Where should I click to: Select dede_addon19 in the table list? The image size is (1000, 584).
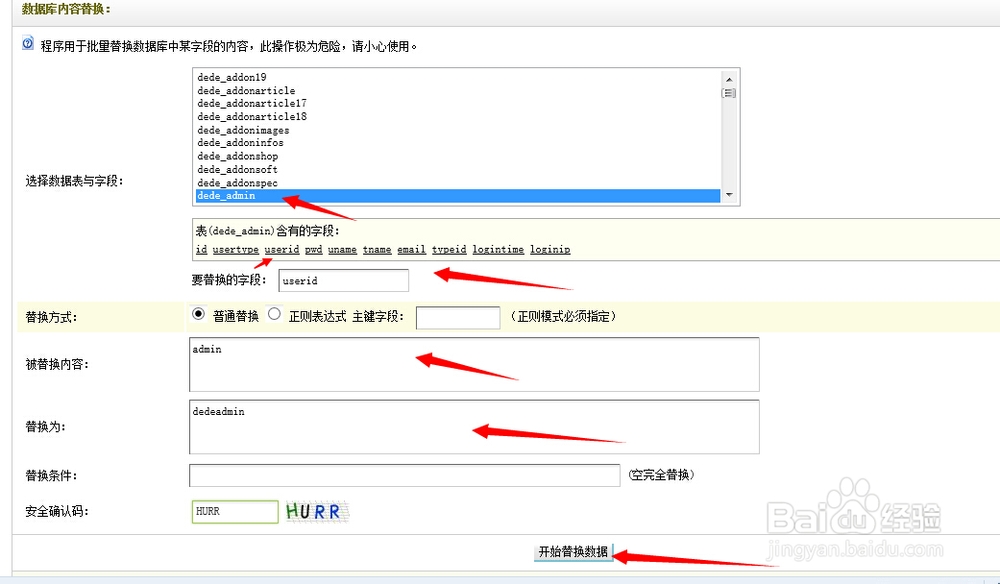(x=457, y=77)
